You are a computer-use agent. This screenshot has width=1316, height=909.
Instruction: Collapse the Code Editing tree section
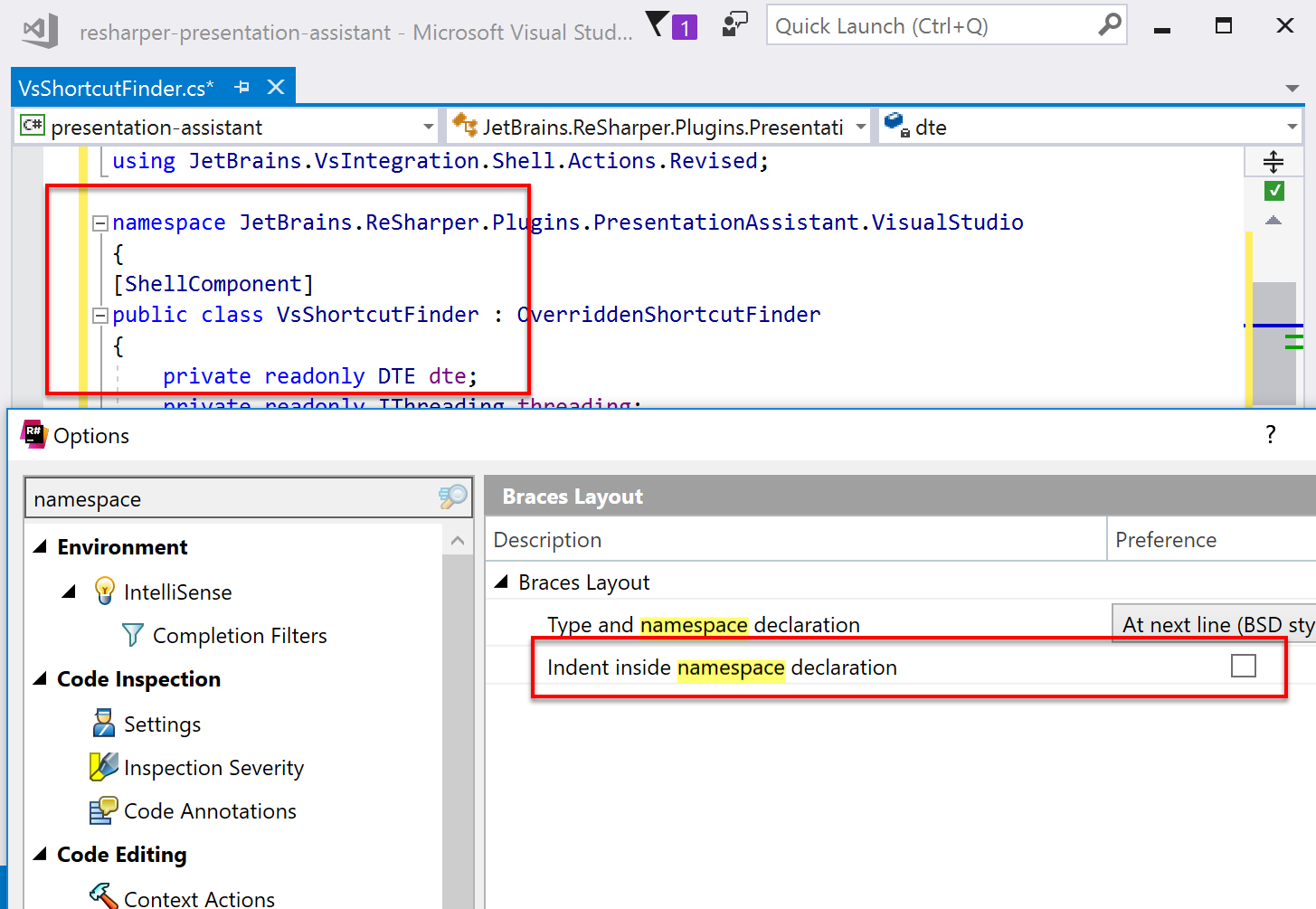click(x=40, y=854)
